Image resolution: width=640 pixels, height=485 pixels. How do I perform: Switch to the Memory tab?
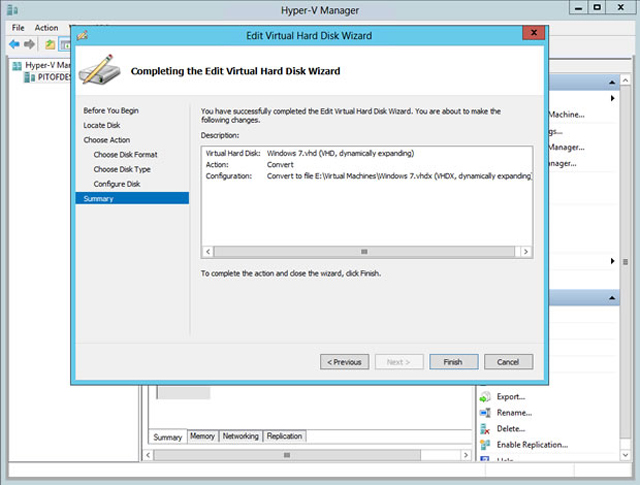coord(202,436)
